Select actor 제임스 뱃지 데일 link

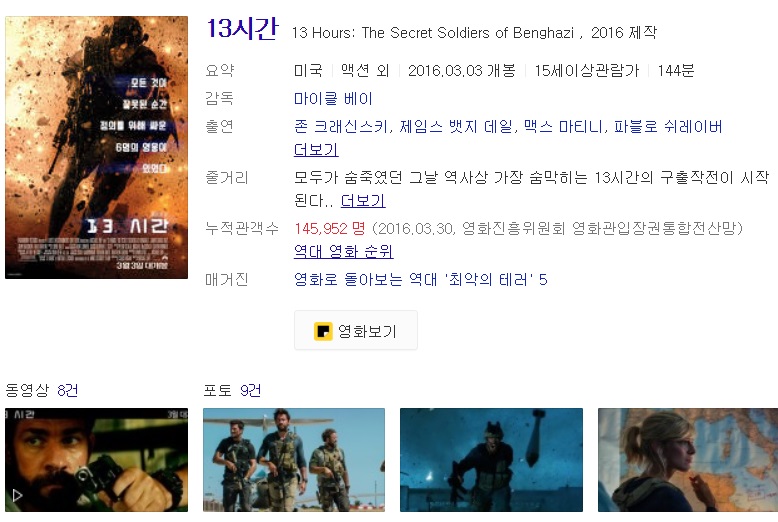(455, 127)
